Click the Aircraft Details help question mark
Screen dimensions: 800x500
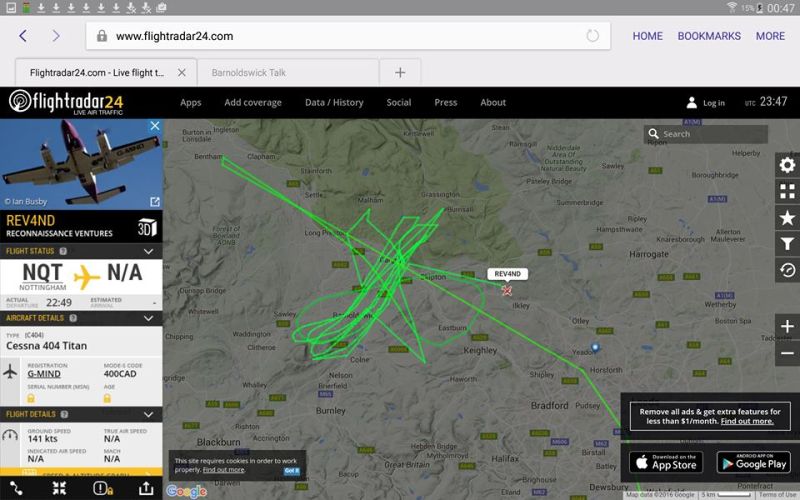(73, 318)
